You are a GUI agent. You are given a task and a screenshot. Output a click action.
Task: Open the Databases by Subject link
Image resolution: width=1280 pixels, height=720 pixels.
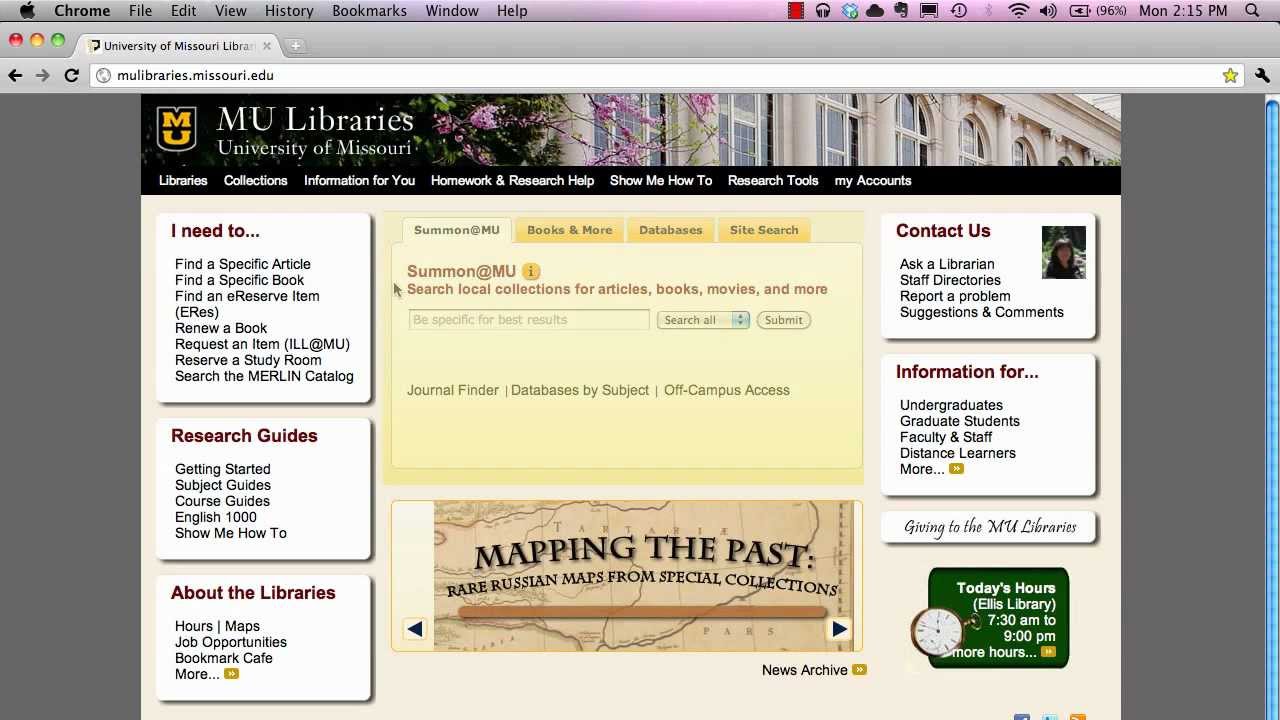pyautogui.click(x=580, y=390)
